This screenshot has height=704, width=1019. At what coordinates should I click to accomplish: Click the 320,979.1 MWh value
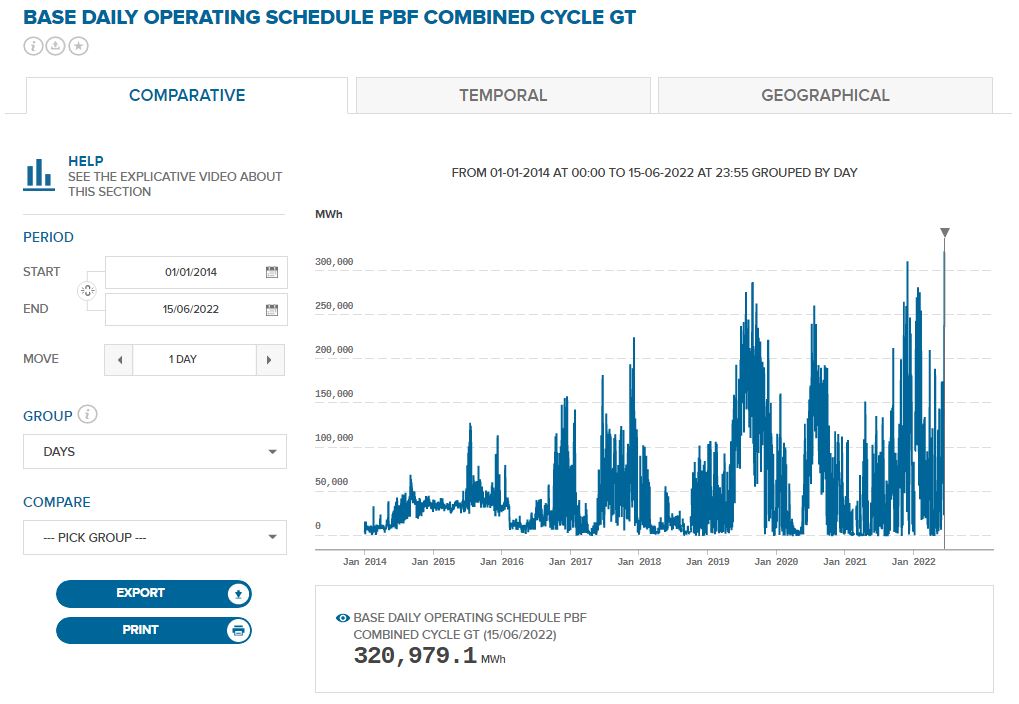click(429, 656)
